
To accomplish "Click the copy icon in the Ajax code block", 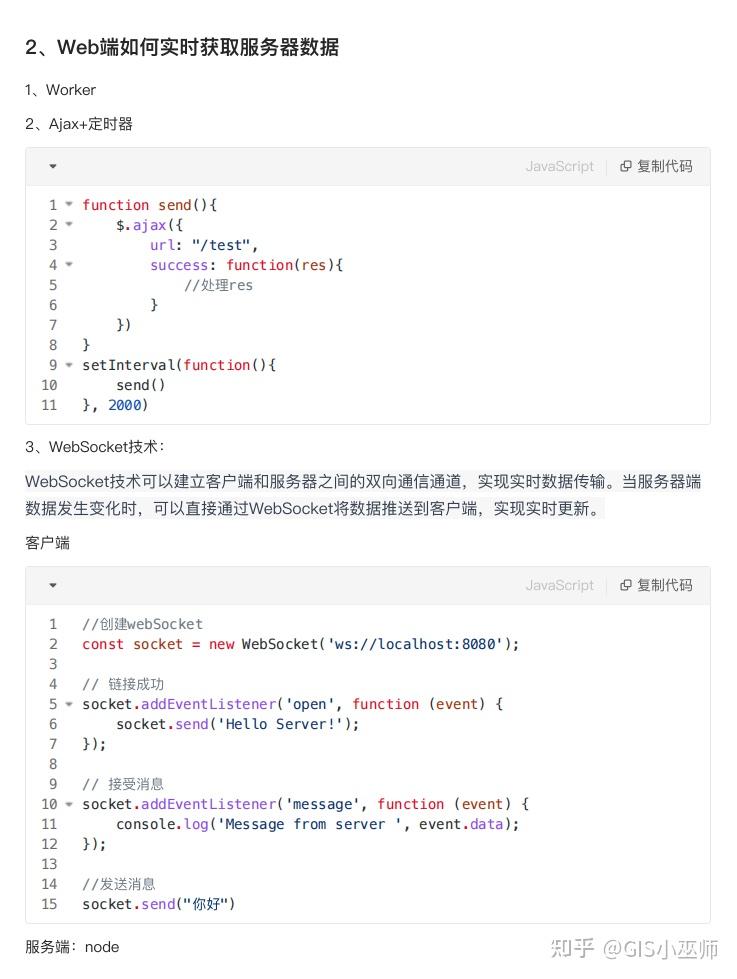I will (x=626, y=166).
